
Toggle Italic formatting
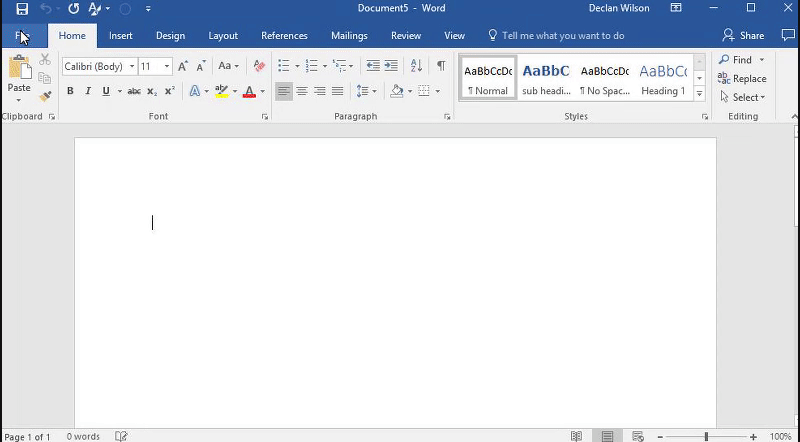[88, 91]
